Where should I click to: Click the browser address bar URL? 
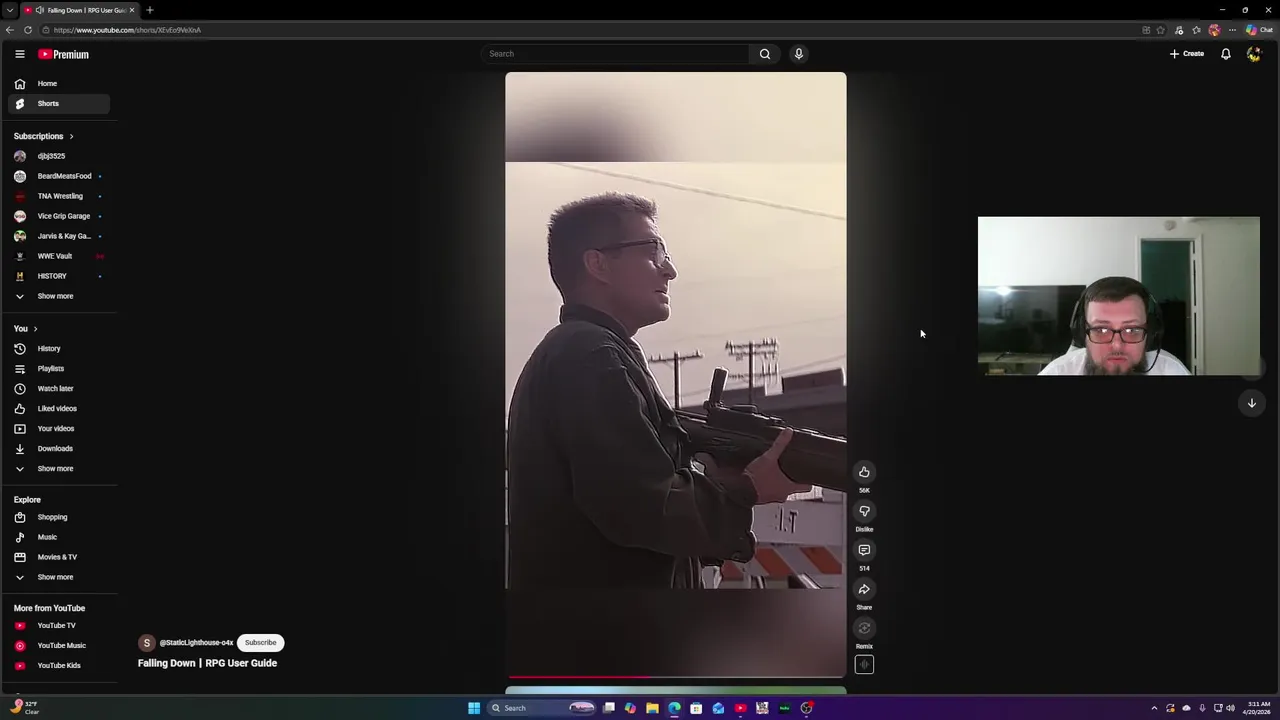point(127,30)
